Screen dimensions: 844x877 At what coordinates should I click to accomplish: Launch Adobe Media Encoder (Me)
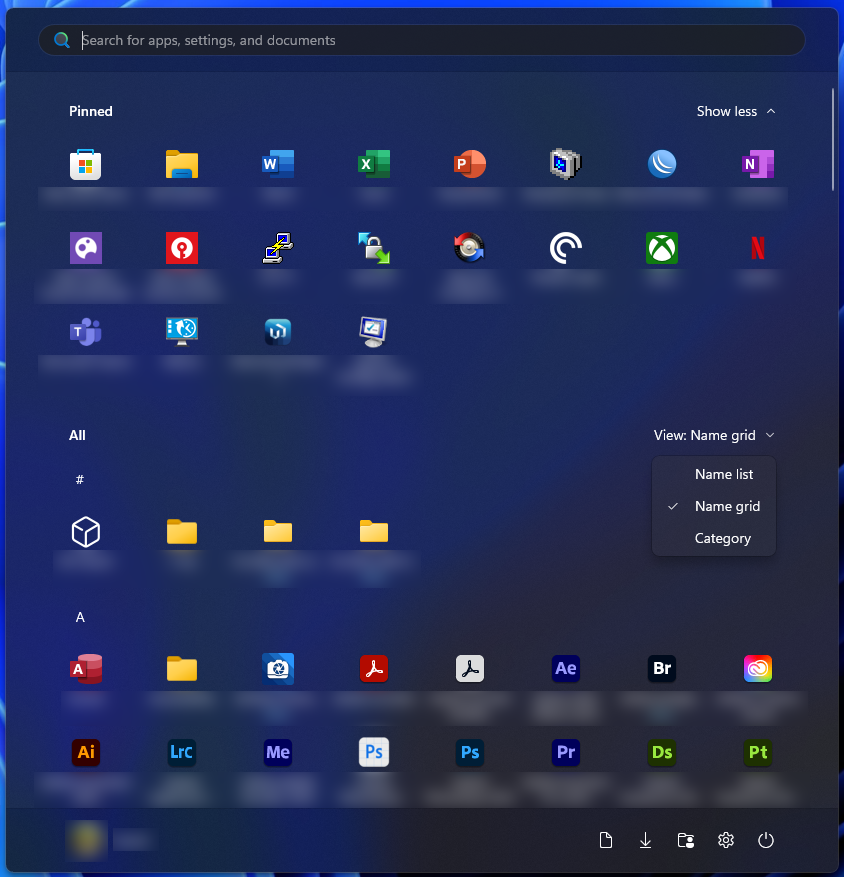tap(278, 752)
